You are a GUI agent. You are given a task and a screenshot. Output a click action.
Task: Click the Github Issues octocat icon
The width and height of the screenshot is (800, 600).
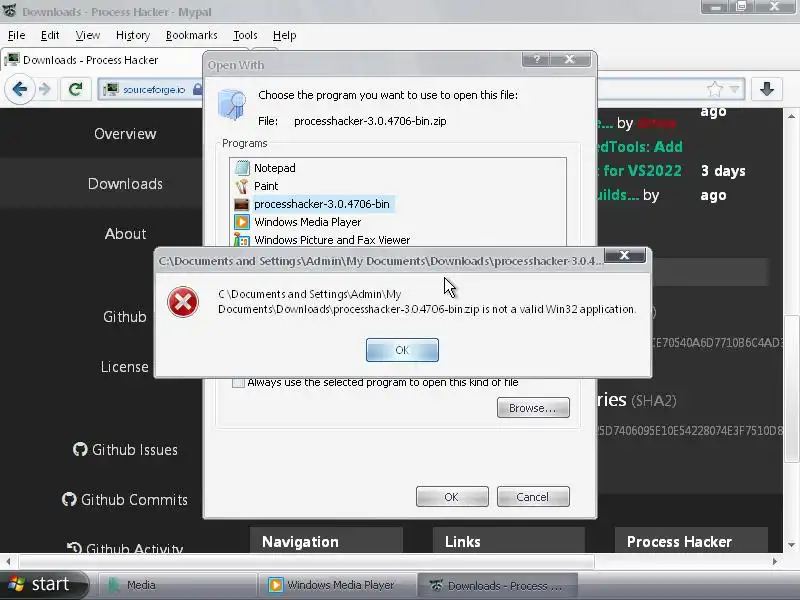80,449
